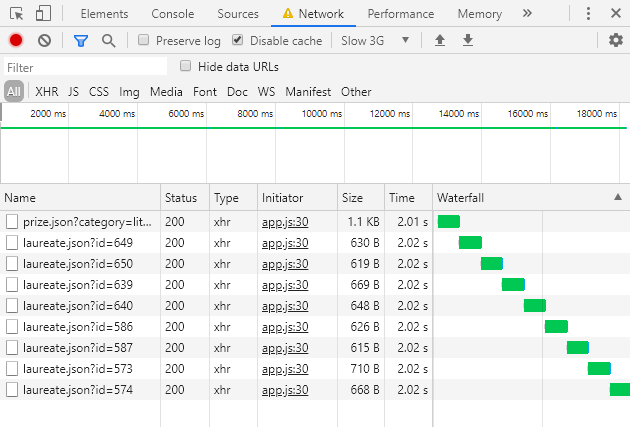Uncheck the Disable cache checkbox
Viewport: 630px width, 427px height.
pyautogui.click(x=238, y=41)
